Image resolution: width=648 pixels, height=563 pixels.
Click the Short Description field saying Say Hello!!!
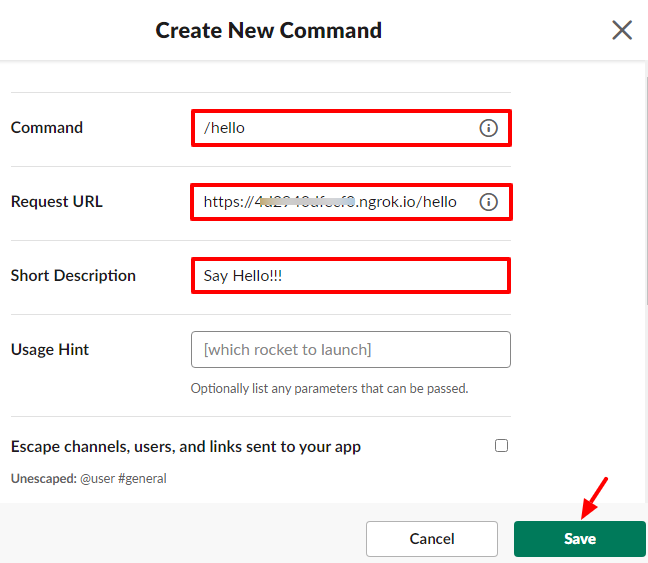tap(351, 275)
